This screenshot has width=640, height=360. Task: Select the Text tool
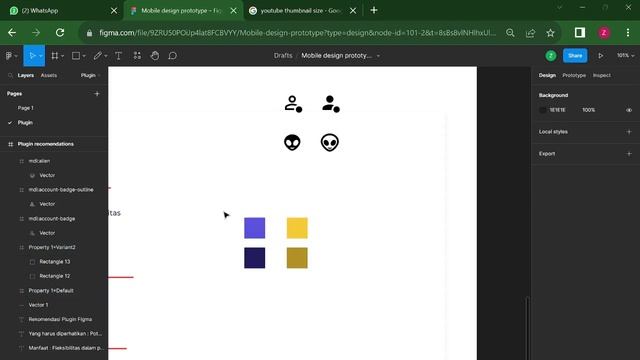pyautogui.click(x=118, y=56)
